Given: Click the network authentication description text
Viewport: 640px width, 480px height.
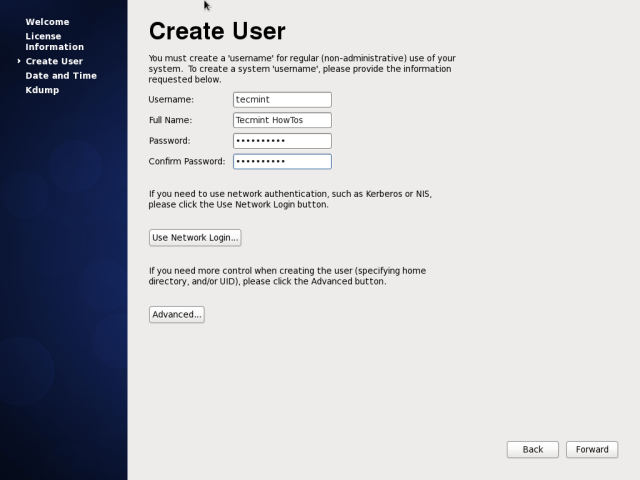Looking at the screenshot, I should (x=290, y=199).
